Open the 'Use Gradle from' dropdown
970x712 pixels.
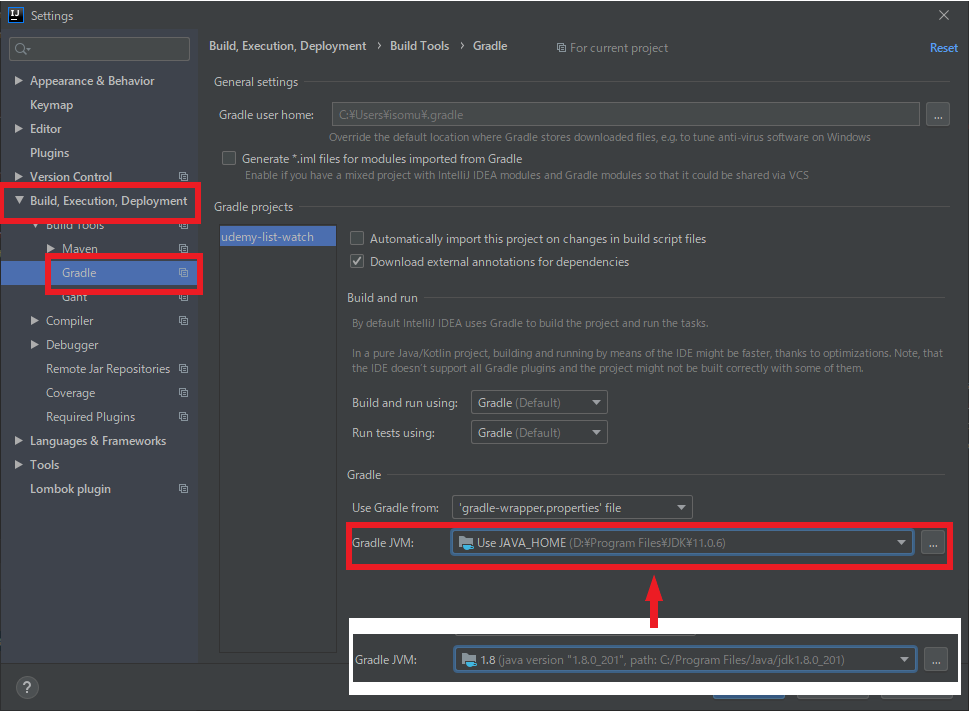tap(572, 508)
